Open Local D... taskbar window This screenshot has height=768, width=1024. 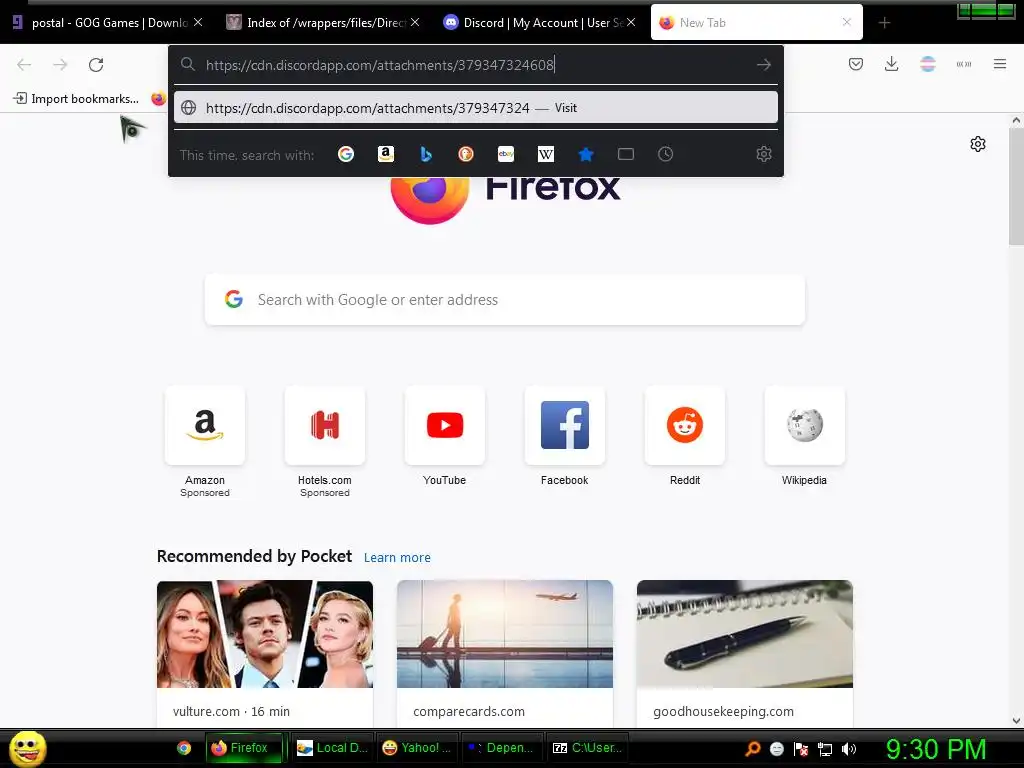(332, 748)
